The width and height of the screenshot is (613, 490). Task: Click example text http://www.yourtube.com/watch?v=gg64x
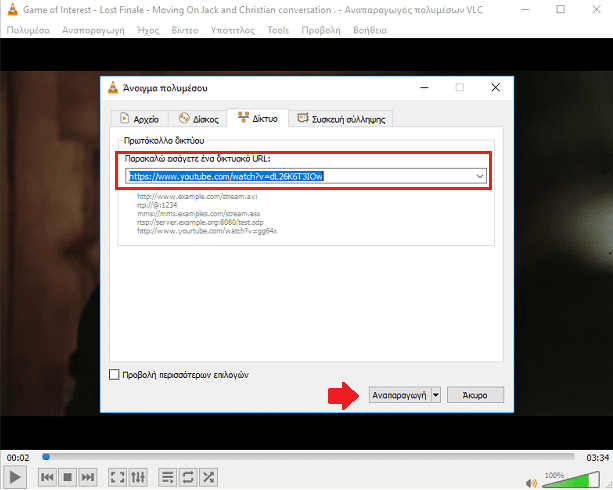[x=207, y=231]
